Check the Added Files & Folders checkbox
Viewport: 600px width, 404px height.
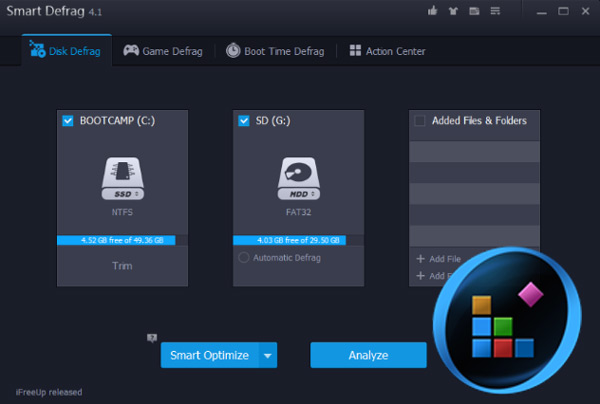click(420, 121)
